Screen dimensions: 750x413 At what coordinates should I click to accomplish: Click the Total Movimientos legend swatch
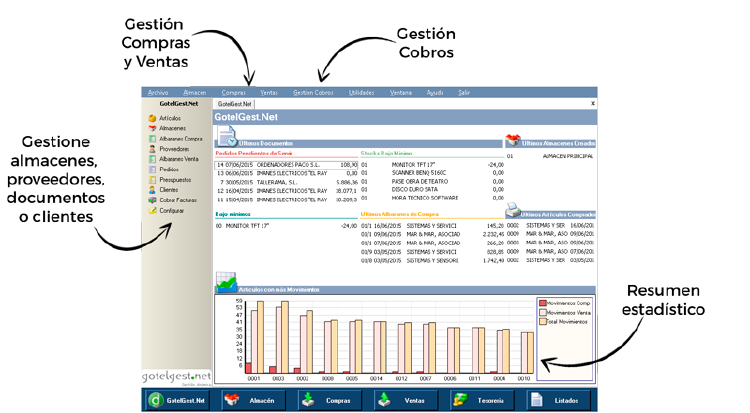pos(543,322)
